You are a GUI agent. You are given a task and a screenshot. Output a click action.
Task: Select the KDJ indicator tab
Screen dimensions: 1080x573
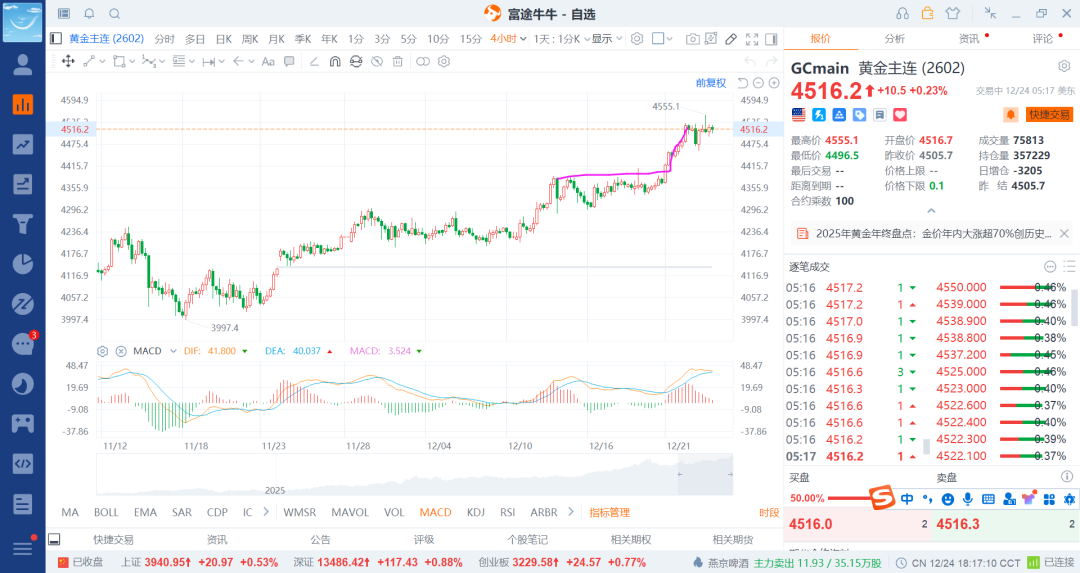[477, 512]
